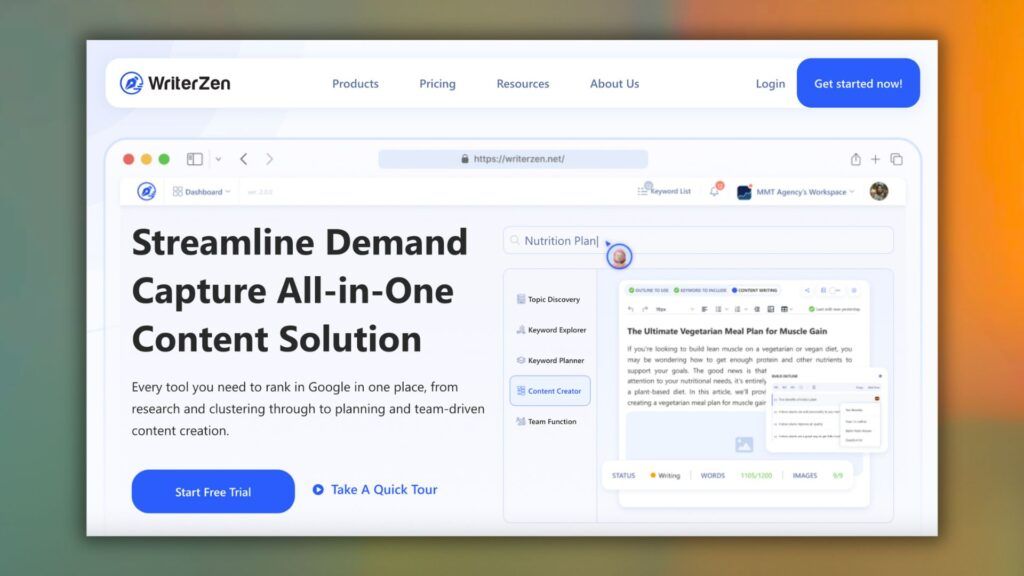Click the insert image toolbar icon
Viewport: 1024px width, 576px height.
point(771,310)
